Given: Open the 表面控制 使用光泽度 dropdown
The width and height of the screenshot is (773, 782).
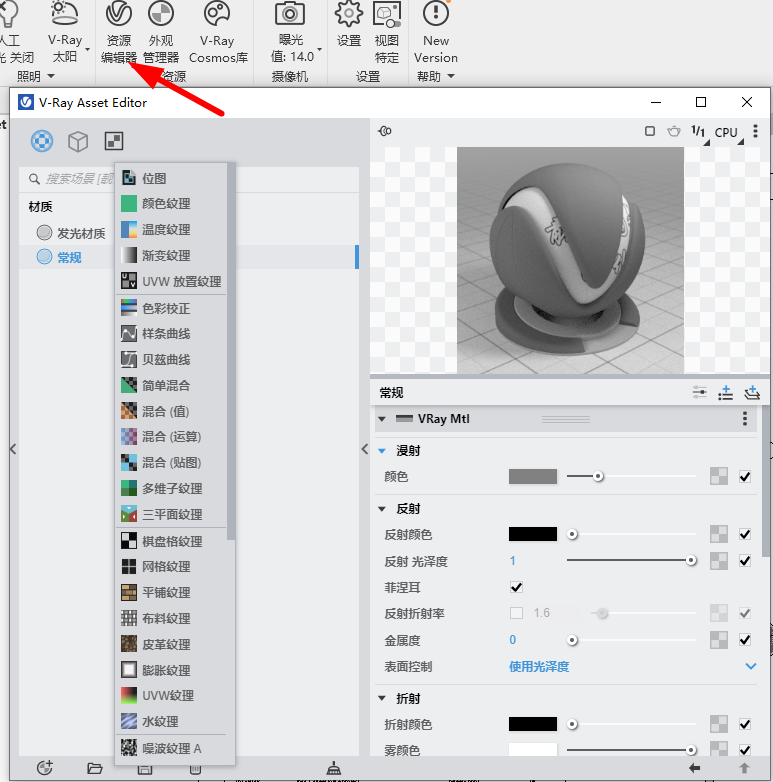Looking at the screenshot, I should tap(632, 666).
